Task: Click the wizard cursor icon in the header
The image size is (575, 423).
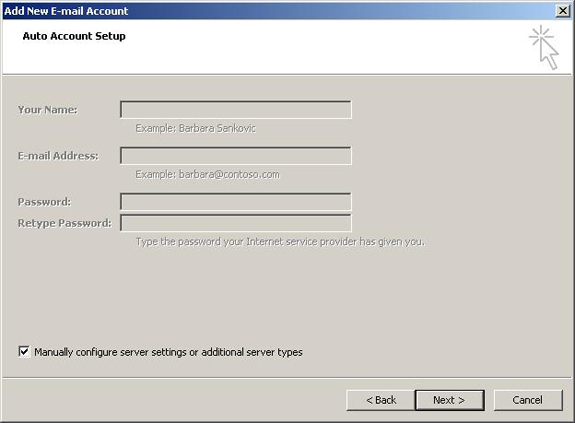Action: coord(544,48)
